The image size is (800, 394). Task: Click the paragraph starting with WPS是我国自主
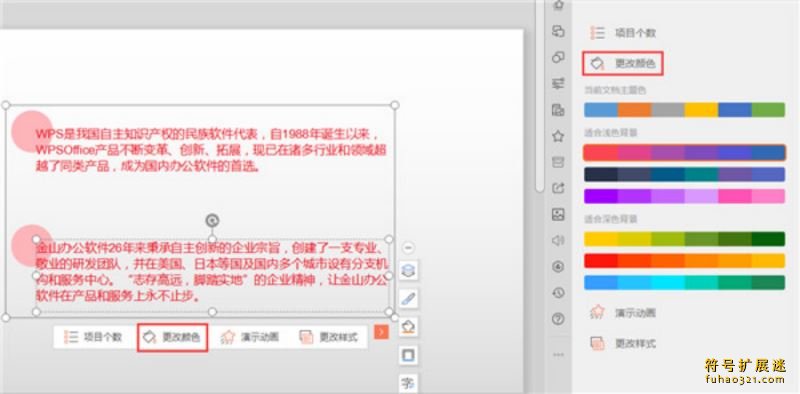pos(211,150)
